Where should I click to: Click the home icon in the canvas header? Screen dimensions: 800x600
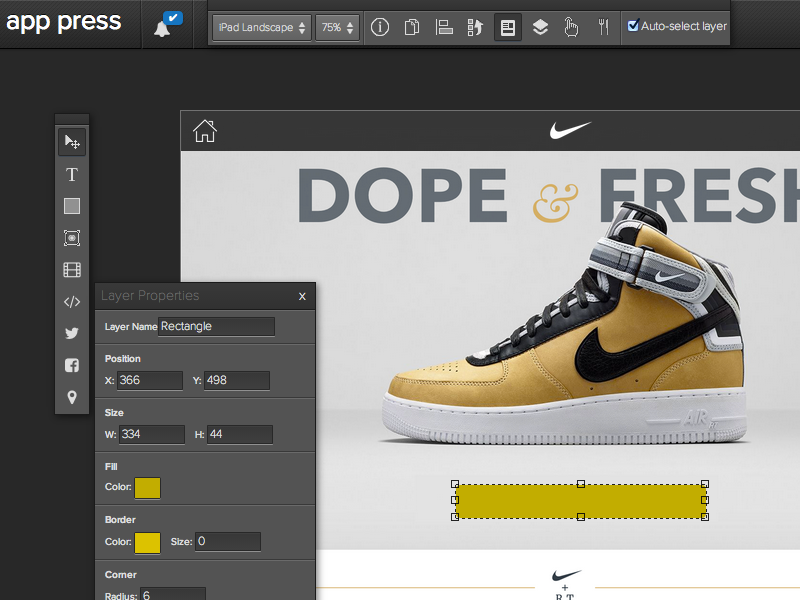(x=205, y=131)
